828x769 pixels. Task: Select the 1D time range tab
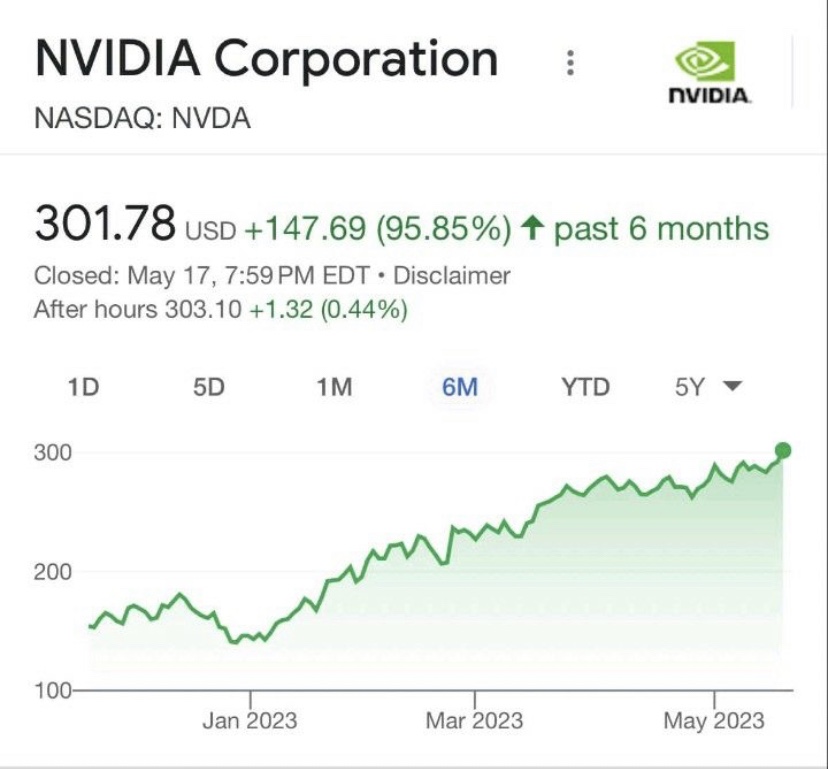pos(84,387)
